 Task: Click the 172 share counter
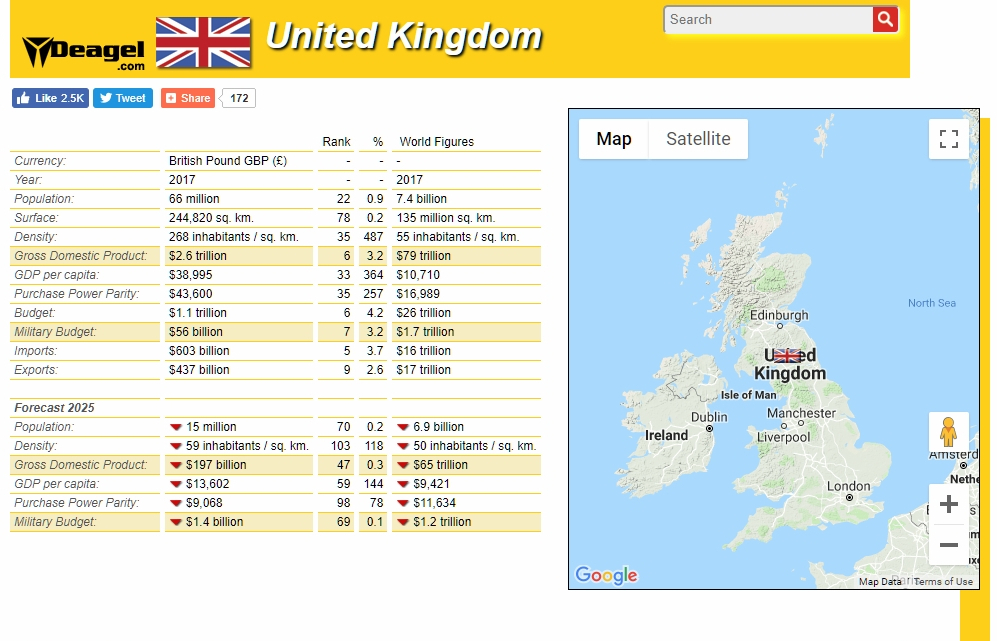click(238, 98)
